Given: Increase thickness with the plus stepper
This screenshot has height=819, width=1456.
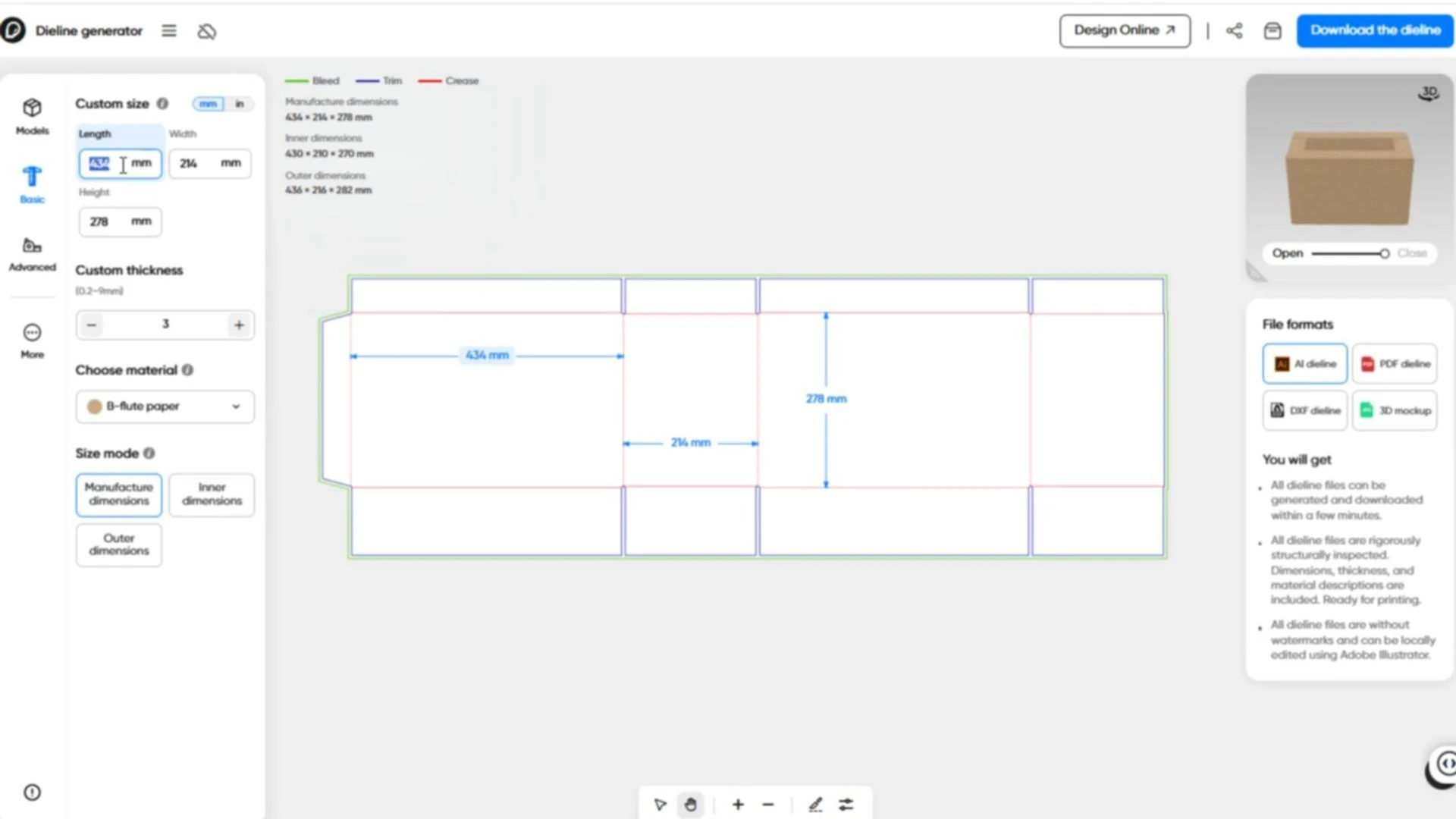Looking at the screenshot, I should point(239,325).
